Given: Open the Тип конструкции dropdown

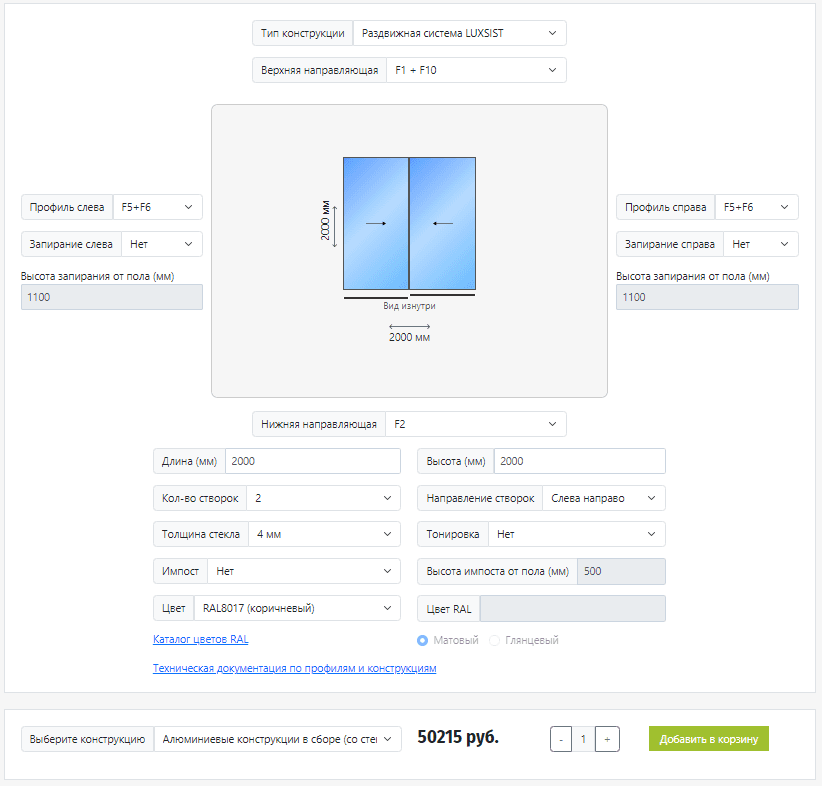Looking at the screenshot, I should 459,33.
